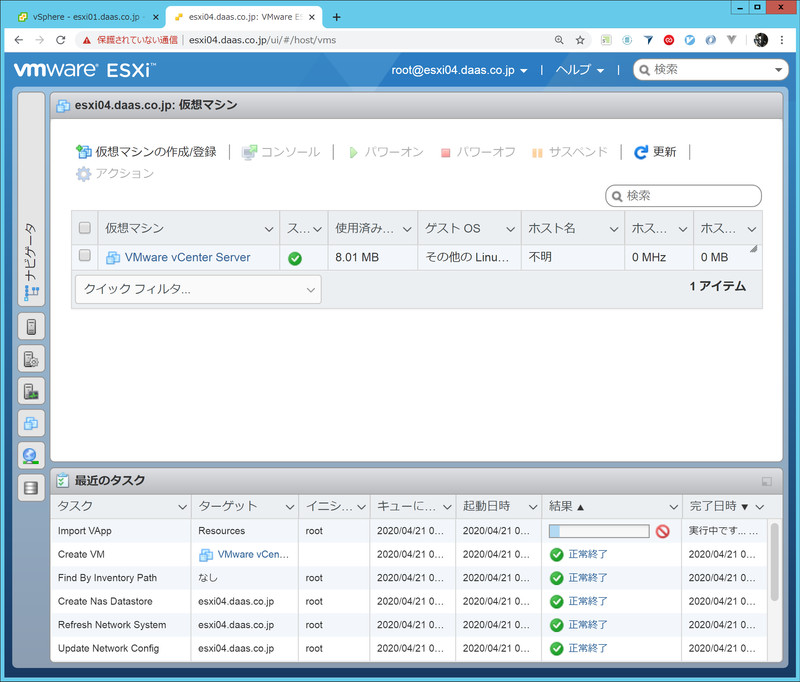Open the Host icon in navigator sidebar
Screen dimensions: 800x682
coord(32,327)
